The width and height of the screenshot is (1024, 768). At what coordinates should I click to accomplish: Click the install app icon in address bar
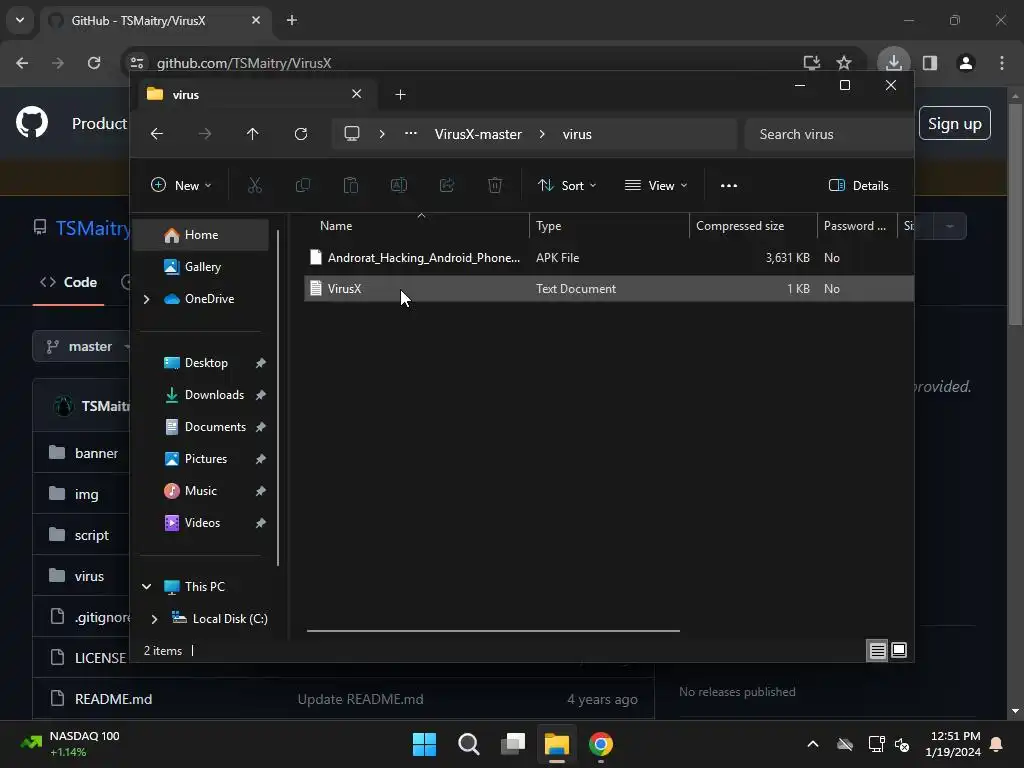[x=812, y=63]
